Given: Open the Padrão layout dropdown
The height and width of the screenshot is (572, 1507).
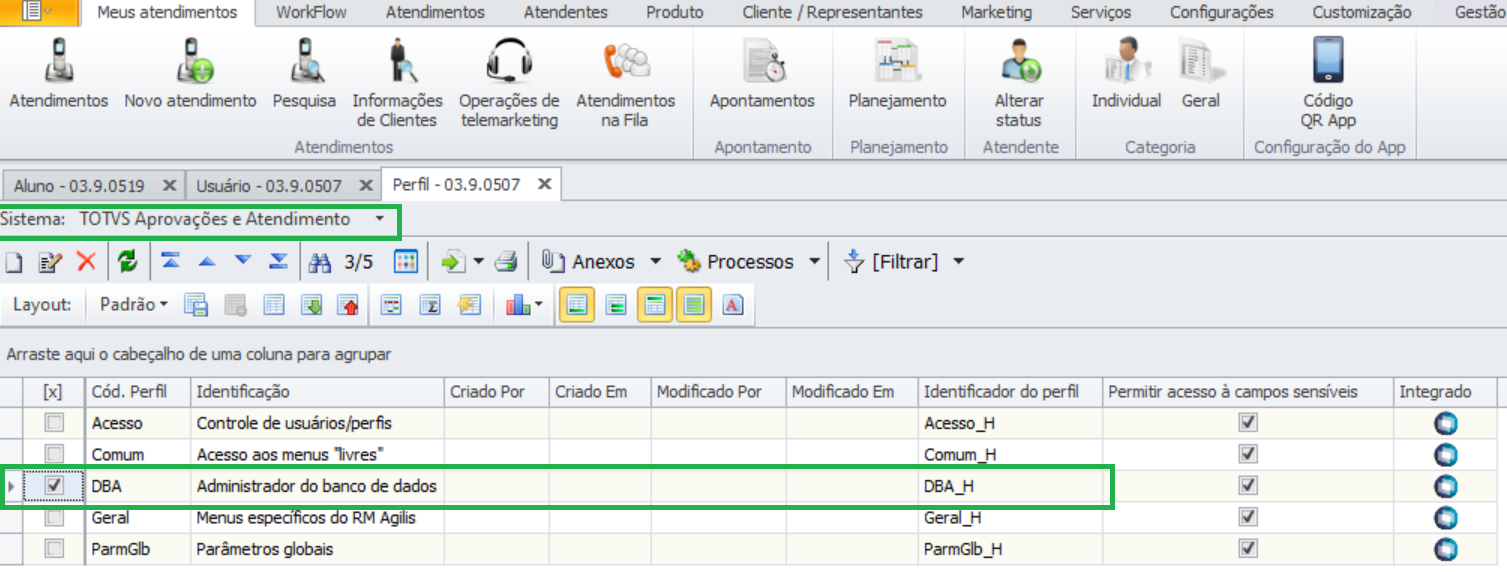Looking at the screenshot, I should click(x=134, y=305).
